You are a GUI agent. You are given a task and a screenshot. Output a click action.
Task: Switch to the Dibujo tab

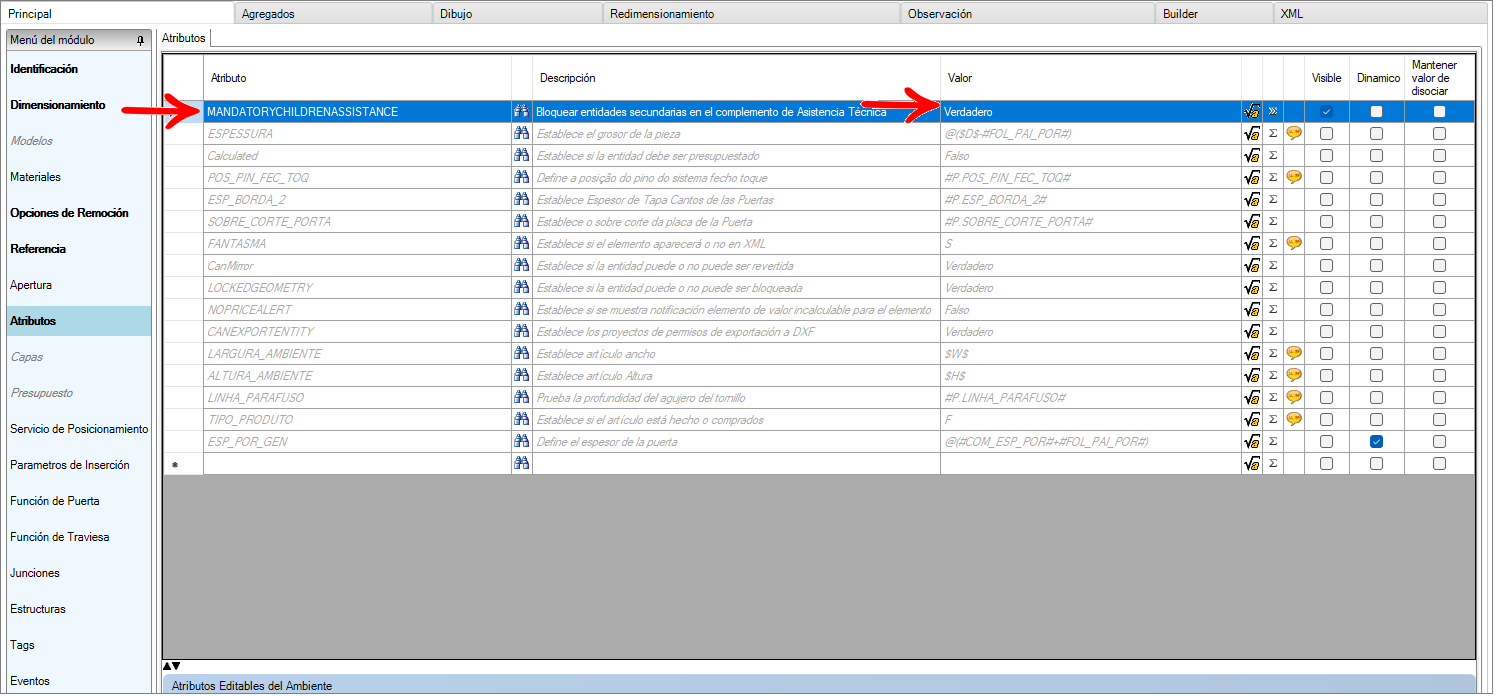coord(518,14)
